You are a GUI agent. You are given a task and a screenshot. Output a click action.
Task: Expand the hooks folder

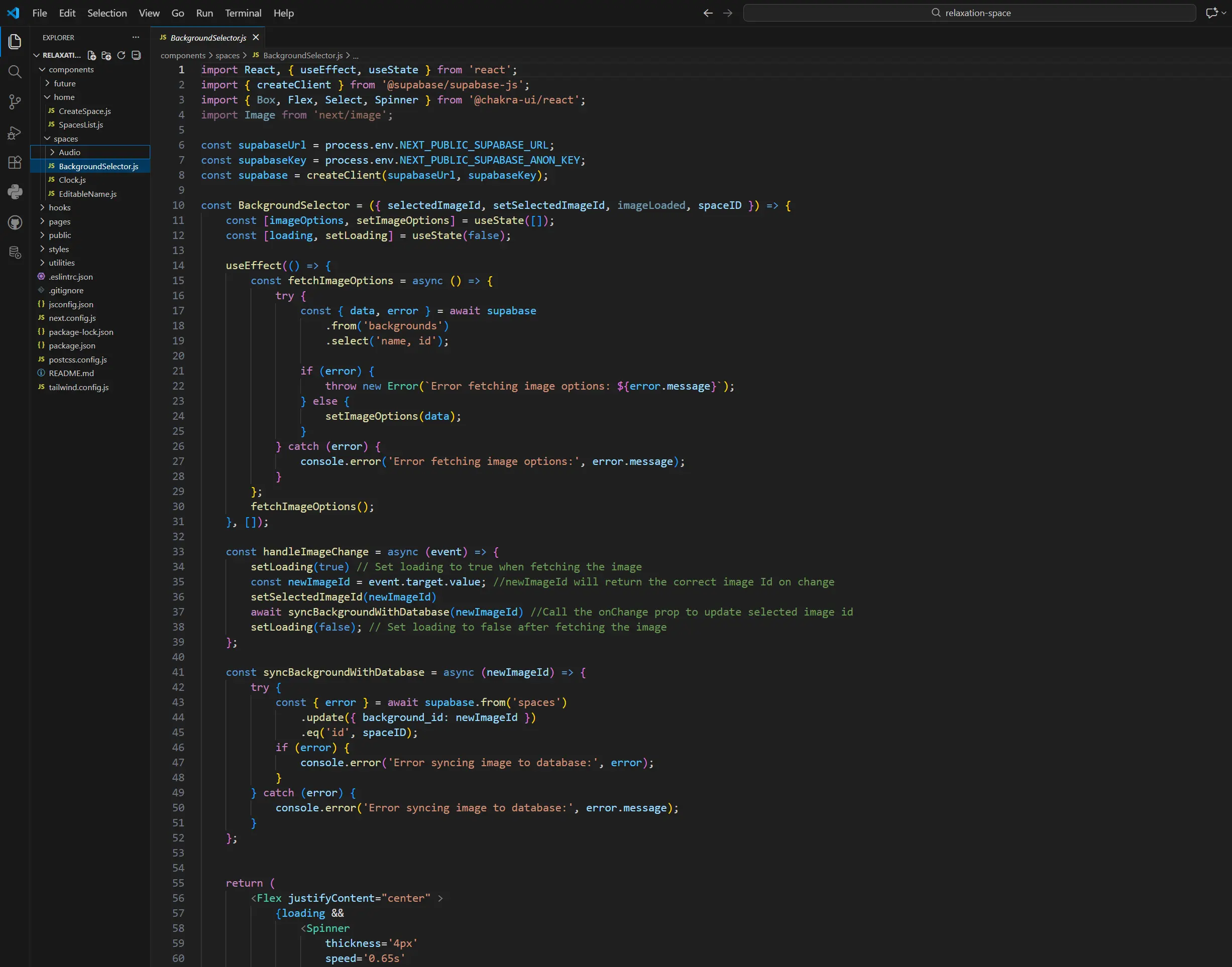(x=59, y=208)
